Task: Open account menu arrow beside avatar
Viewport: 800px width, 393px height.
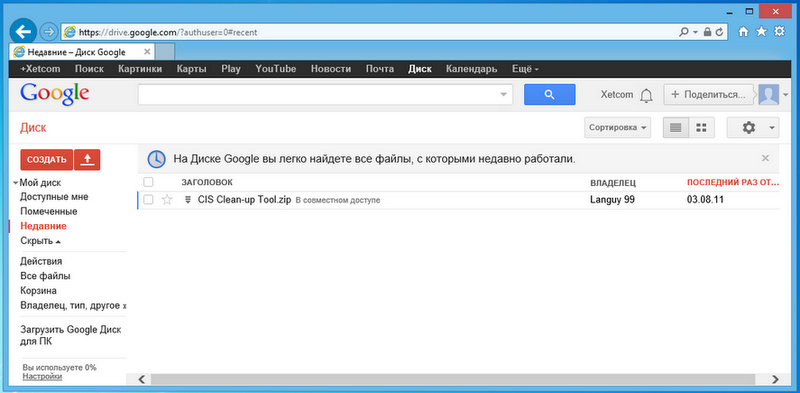Action: coord(786,94)
